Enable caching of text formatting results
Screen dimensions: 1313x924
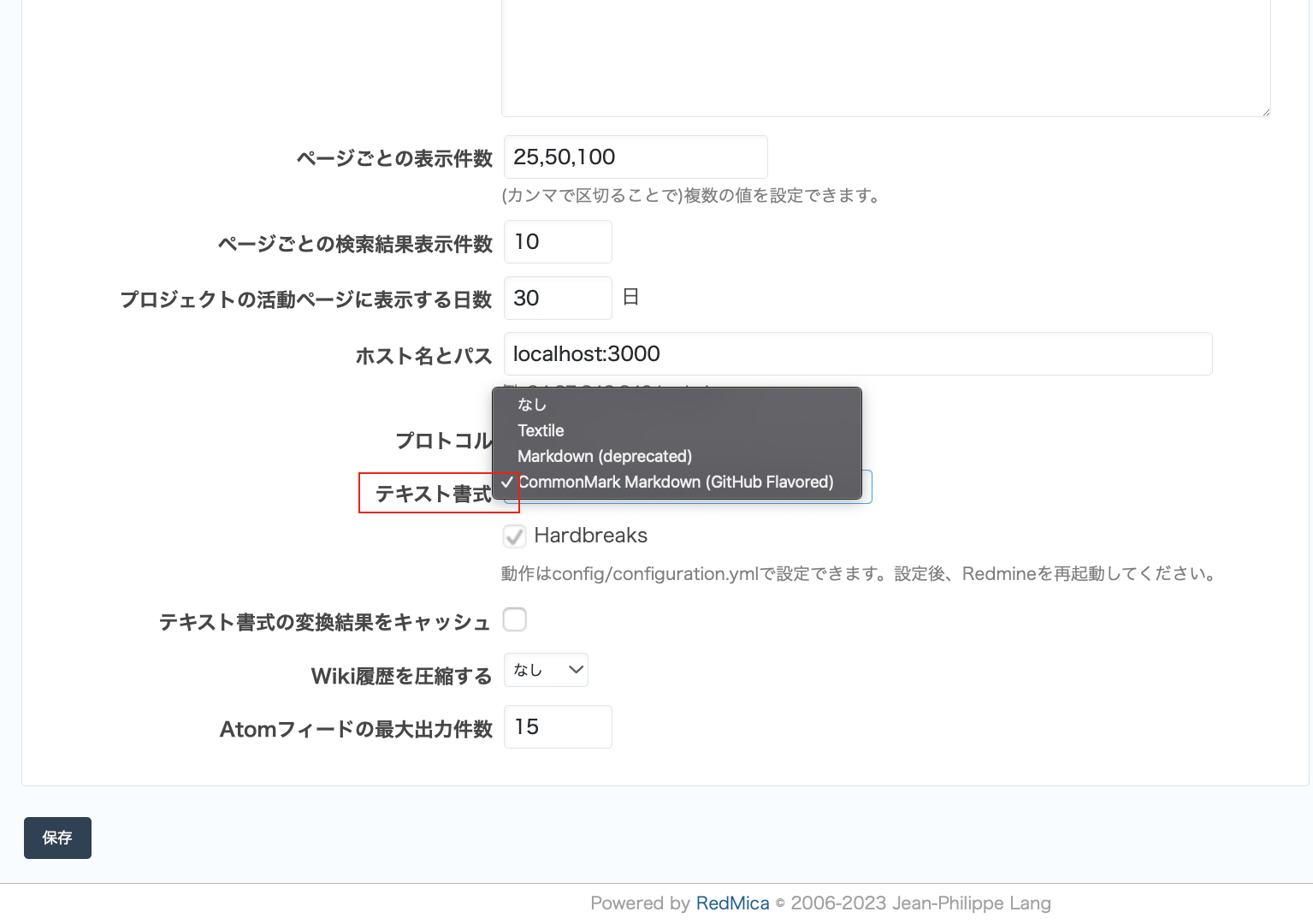[514, 619]
